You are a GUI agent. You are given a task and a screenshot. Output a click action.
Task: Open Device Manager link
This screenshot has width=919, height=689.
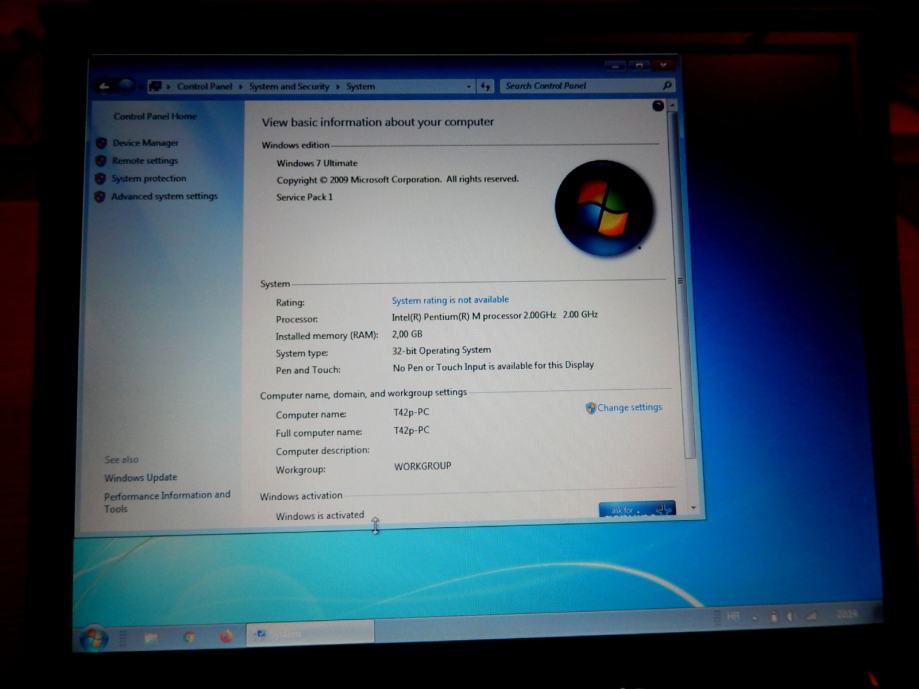tap(145, 142)
